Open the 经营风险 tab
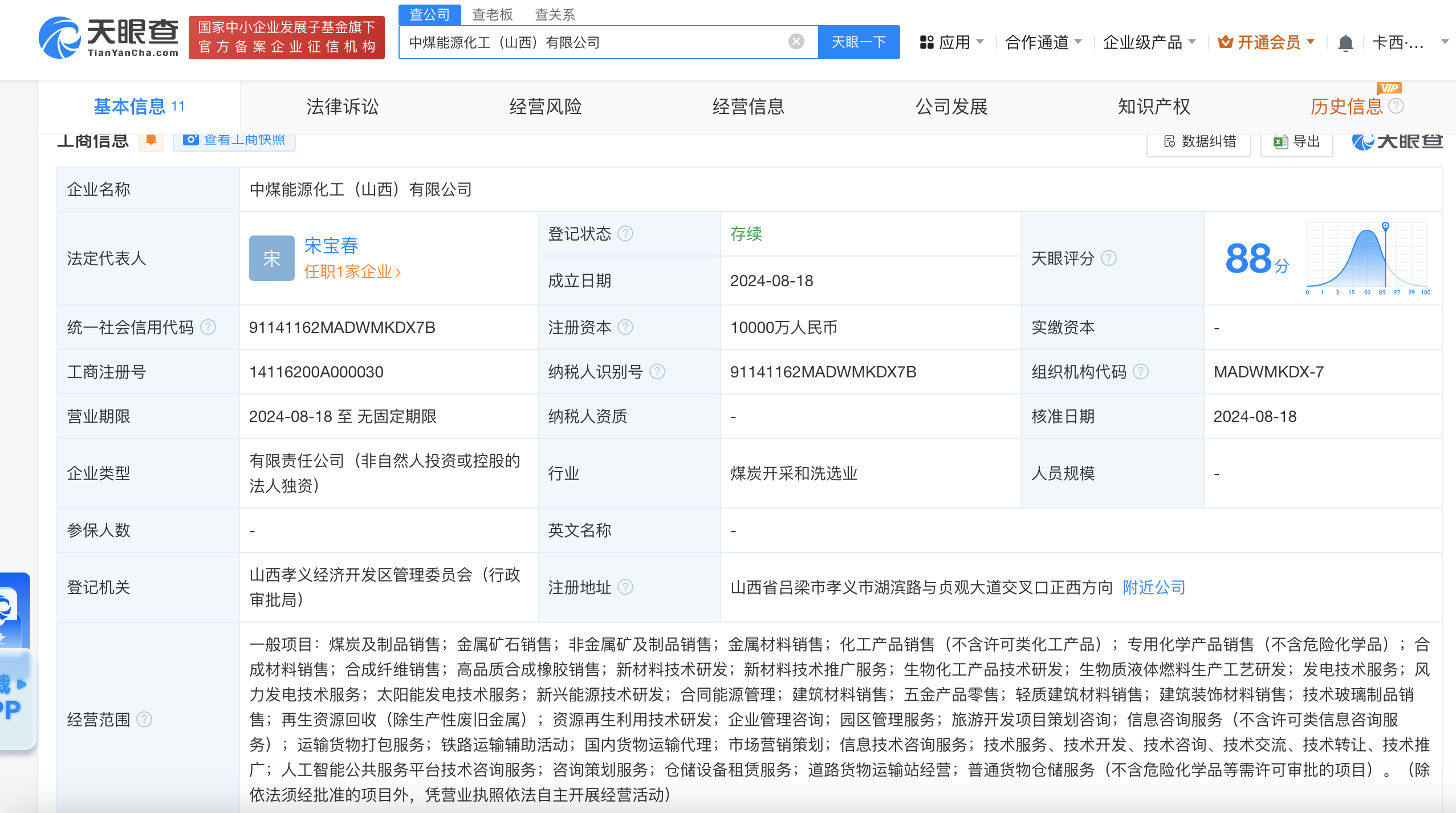Image resolution: width=1456 pixels, height=813 pixels. (x=546, y=107)
